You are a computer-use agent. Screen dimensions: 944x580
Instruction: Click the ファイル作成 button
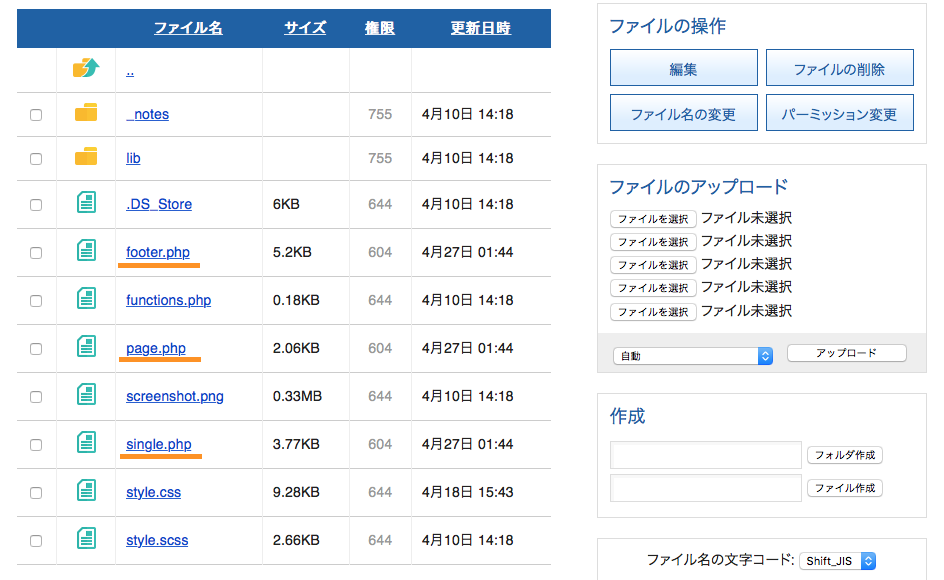[x=845, y=488]
